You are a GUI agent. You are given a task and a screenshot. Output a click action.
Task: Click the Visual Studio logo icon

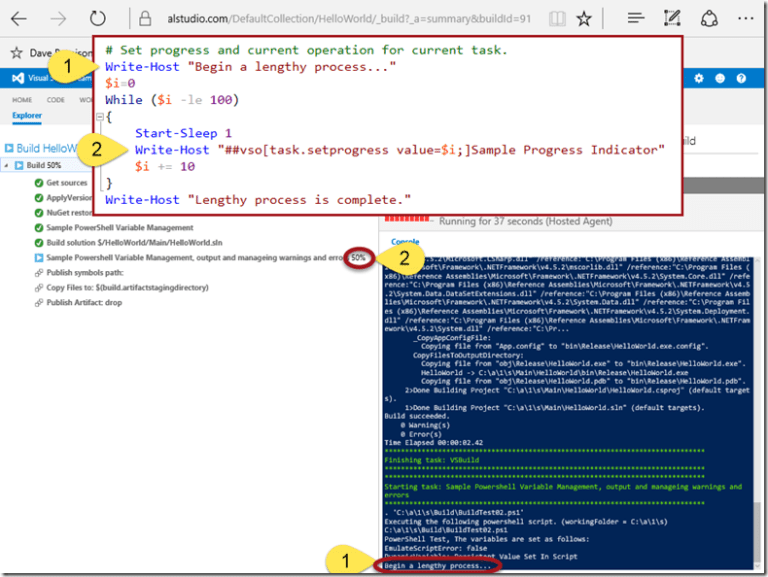[18, 78]
